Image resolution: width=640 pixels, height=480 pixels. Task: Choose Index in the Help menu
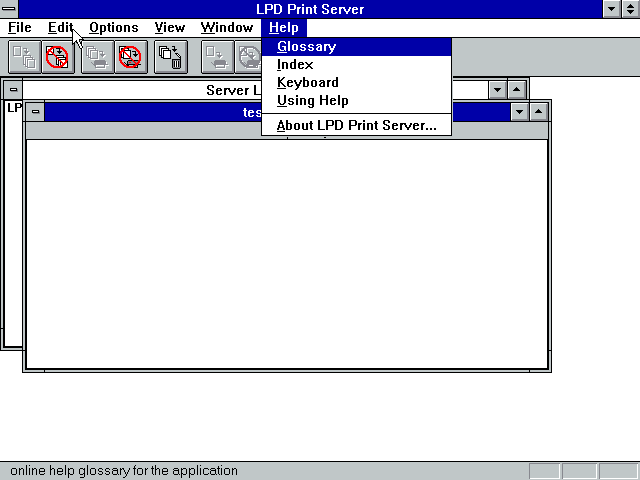356,64
